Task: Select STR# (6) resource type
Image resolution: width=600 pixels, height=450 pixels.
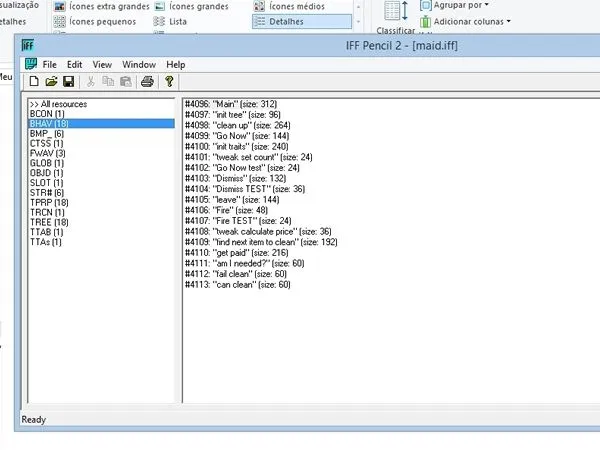Action: [101, 192]
